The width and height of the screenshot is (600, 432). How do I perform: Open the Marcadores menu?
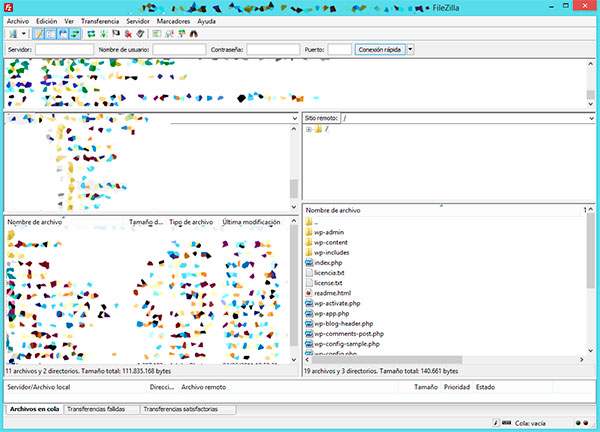[173, 21]
